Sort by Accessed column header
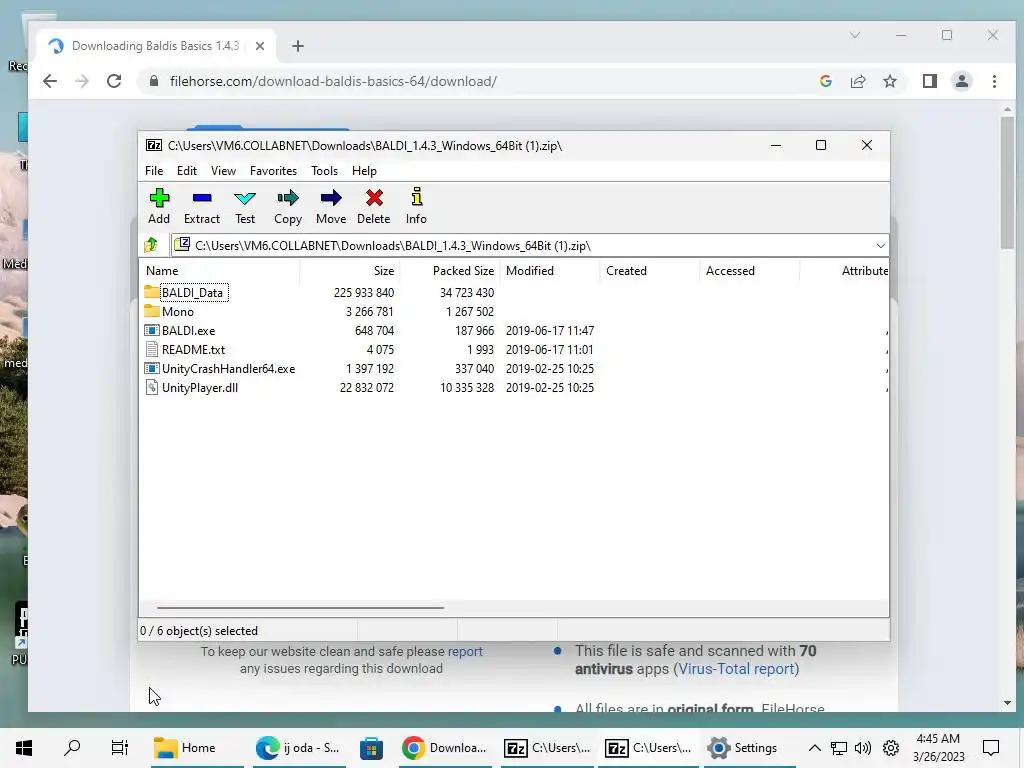 [x=750, y=270]
